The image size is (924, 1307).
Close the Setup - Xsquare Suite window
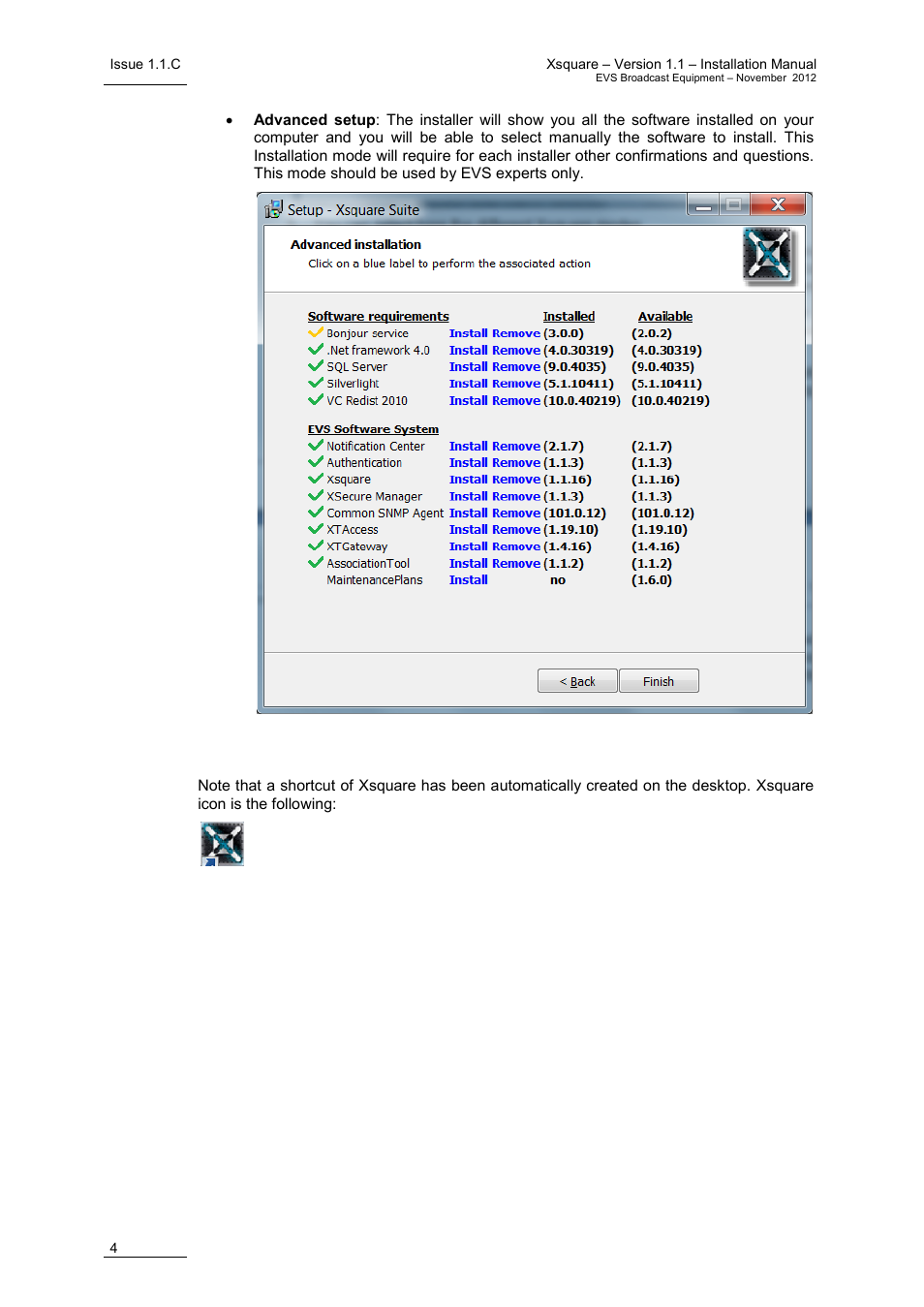778,204
